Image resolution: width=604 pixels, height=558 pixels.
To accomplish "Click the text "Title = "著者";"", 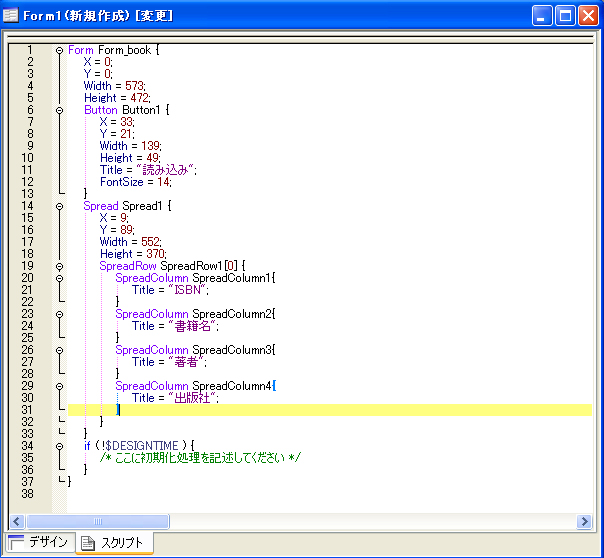I will [x=169, y=362].
